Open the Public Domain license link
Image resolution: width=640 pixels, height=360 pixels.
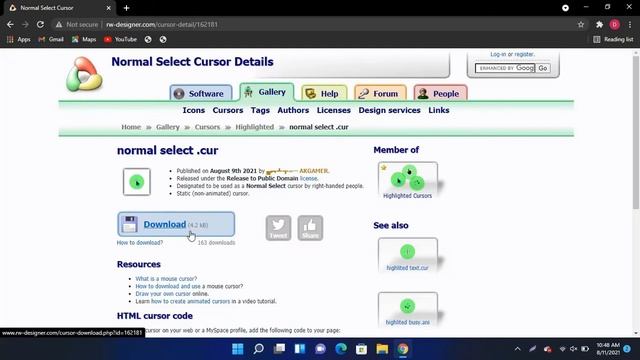(x=309, y=178)
